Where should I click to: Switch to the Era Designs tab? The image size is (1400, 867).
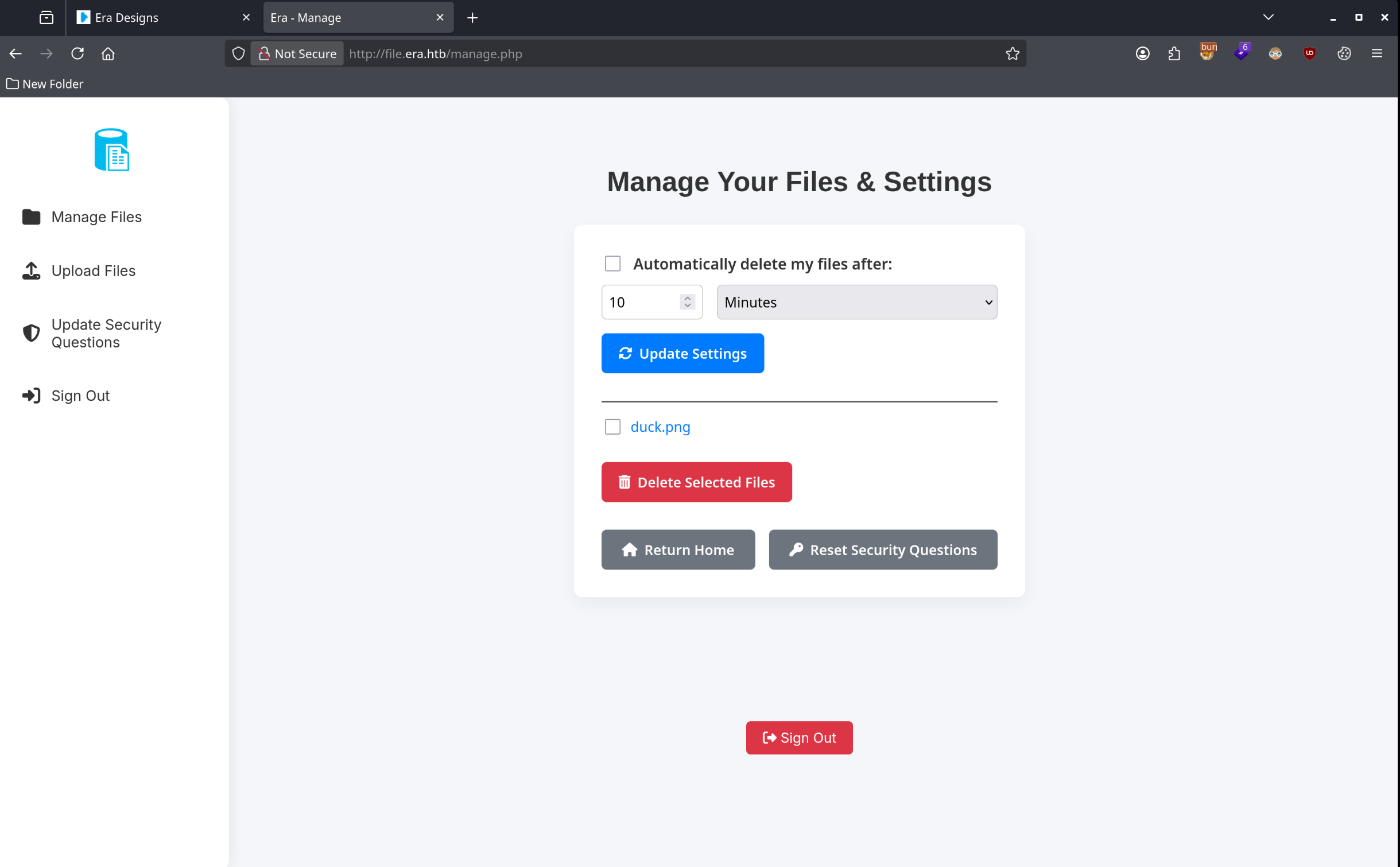(163, 17)
